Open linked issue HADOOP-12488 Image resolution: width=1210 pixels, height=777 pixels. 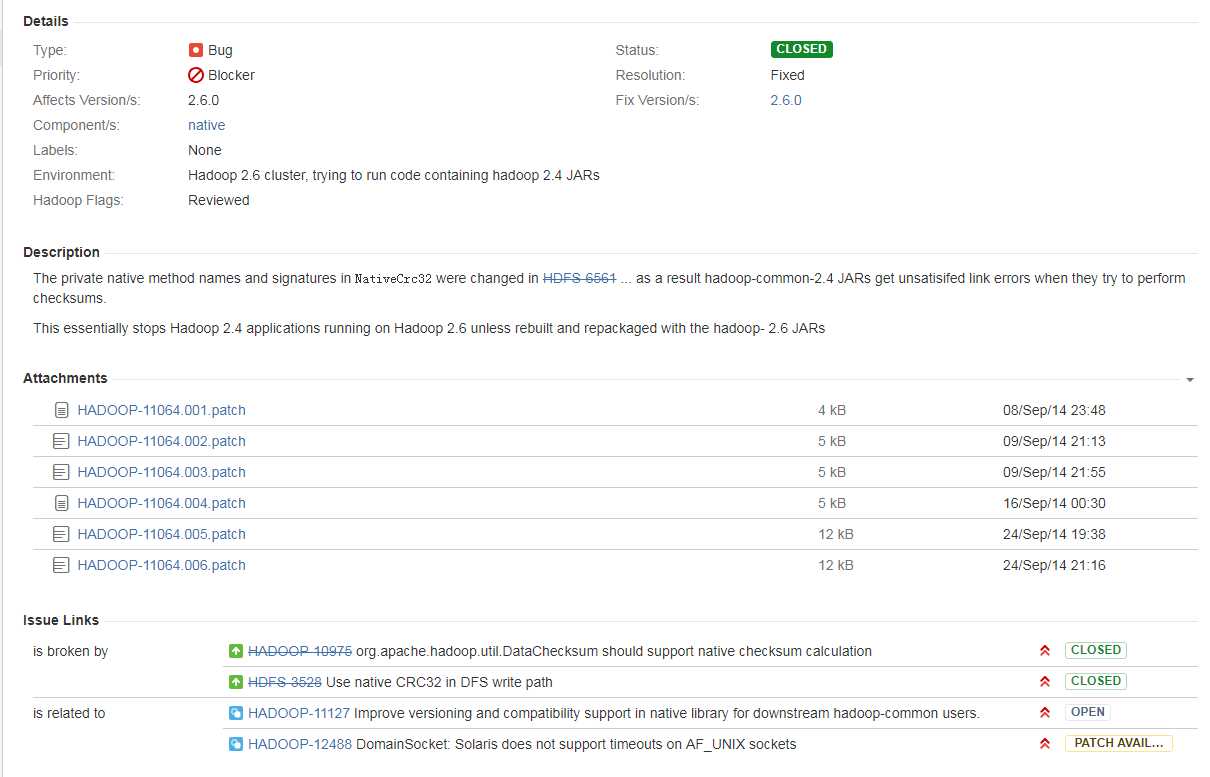pos(299,744)
